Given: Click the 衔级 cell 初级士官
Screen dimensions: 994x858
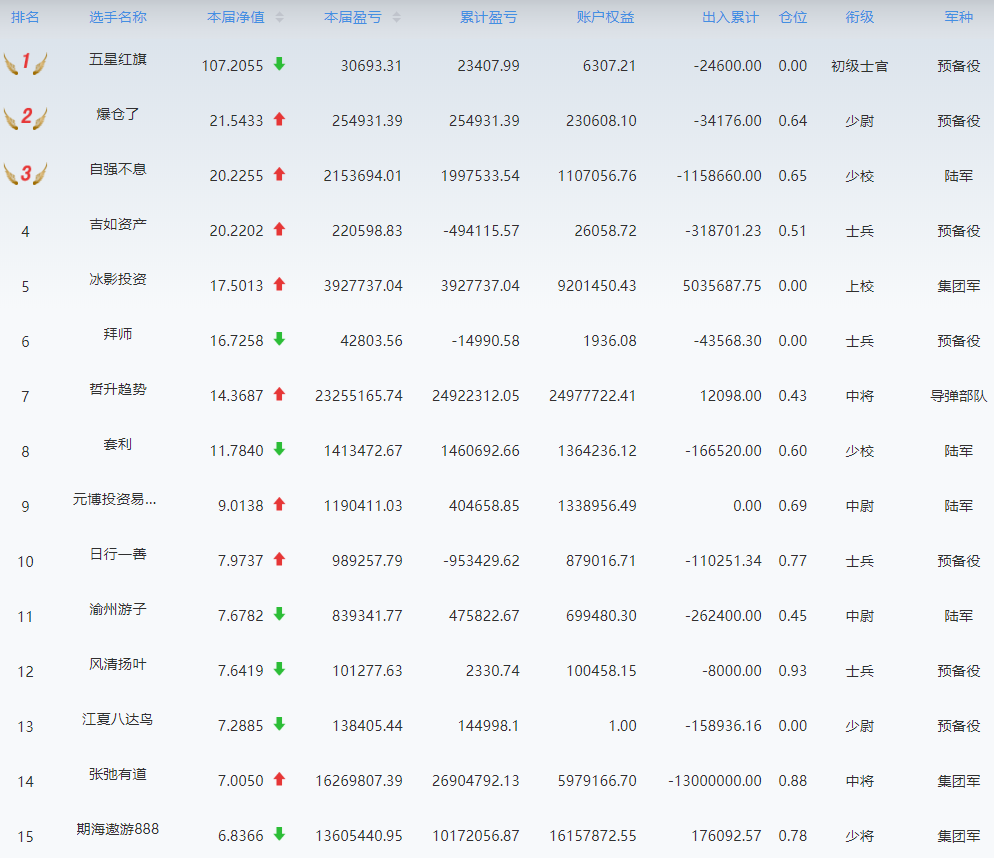Looking at the screenshot, I should [x=860, y=66].
